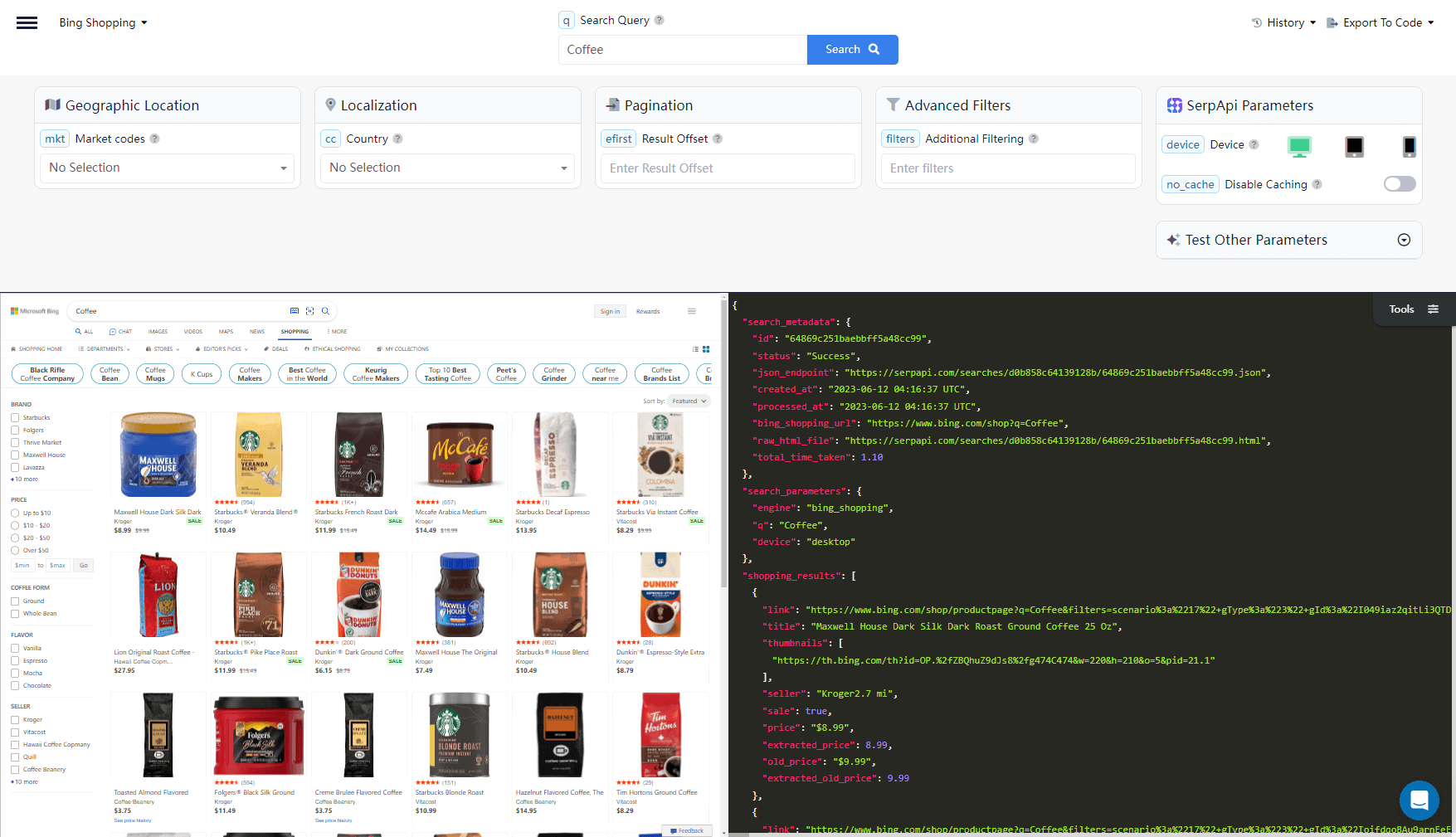1456x837 pixels.
Task: Open the 'Sort by Featured' dropdown
Action: pyautogui.click(x=688, y=401)
